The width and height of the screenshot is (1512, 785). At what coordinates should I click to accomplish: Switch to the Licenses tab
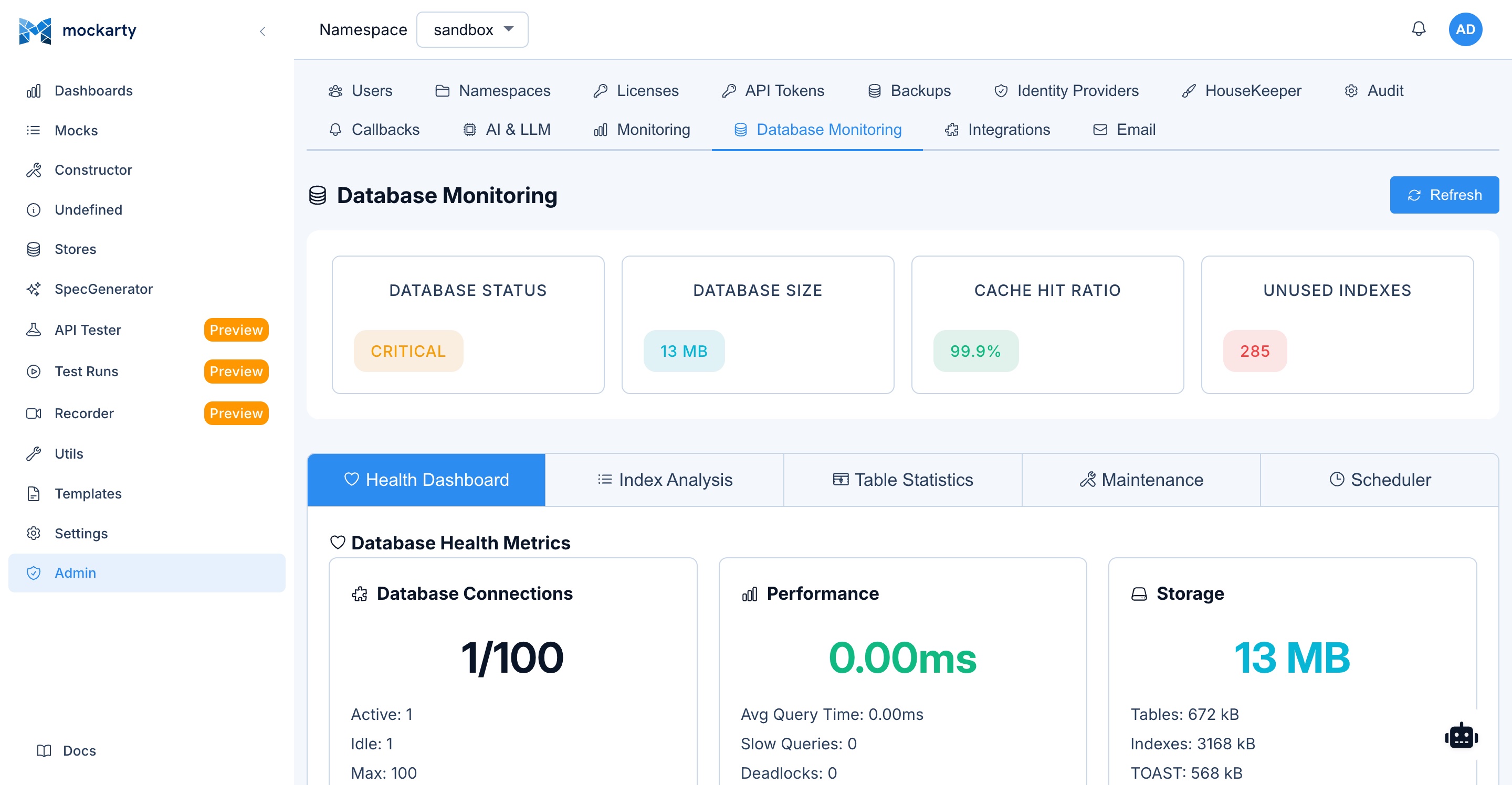pos(636,90)
